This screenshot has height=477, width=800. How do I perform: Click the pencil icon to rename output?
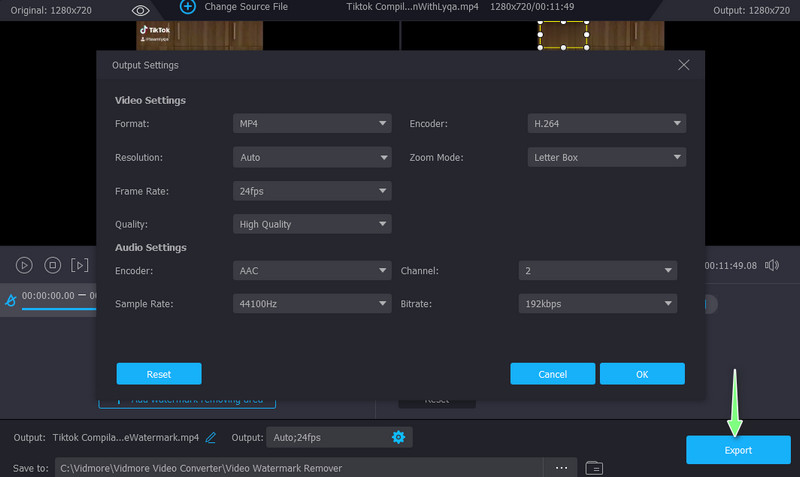point(211,438)
